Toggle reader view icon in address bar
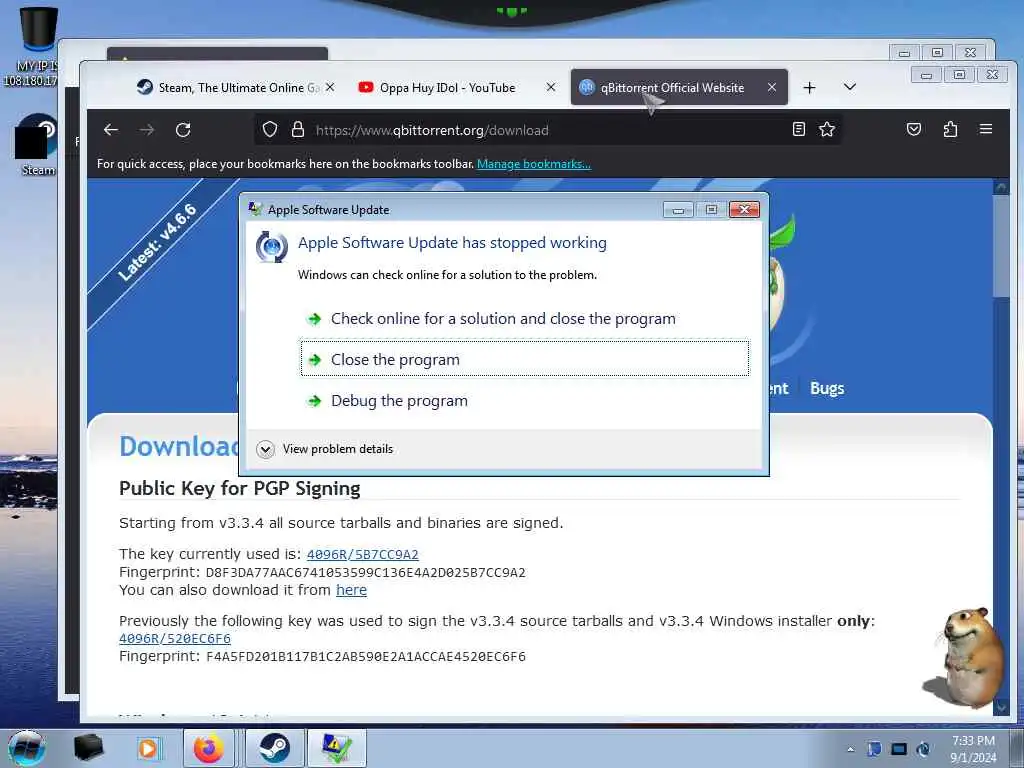 pyautogui.click(x=799, y=129)
